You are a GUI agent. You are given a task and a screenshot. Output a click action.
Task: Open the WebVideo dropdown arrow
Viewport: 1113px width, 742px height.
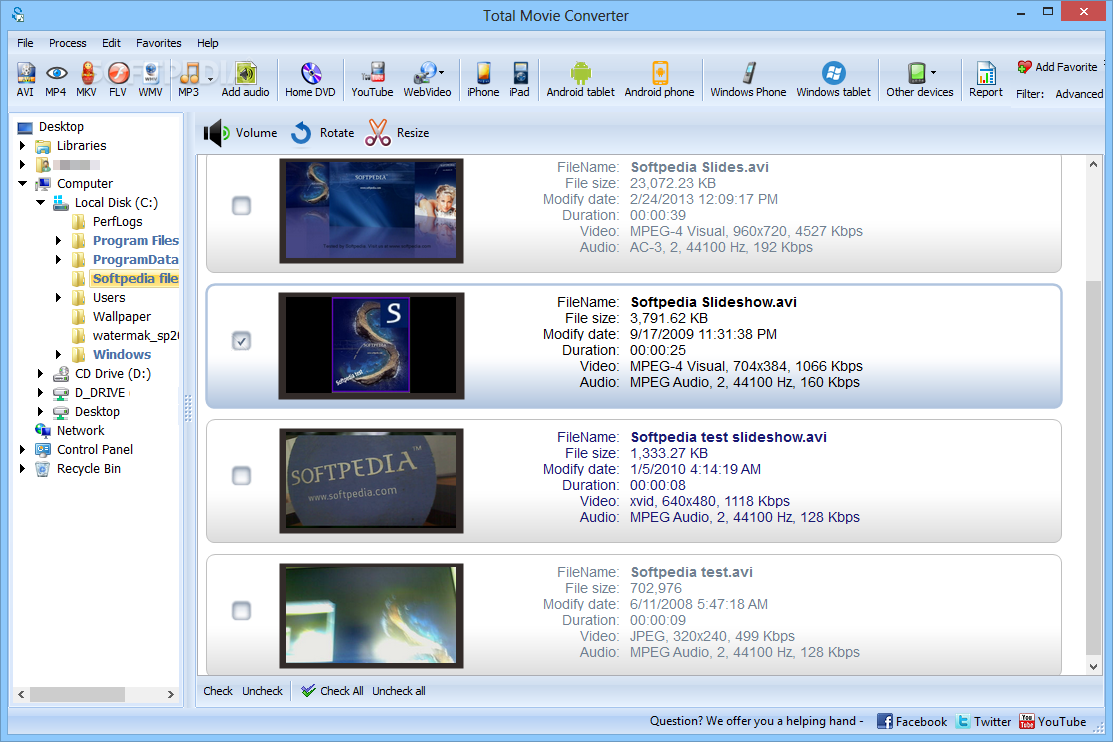pyautogui.click(x=442, y=72)
